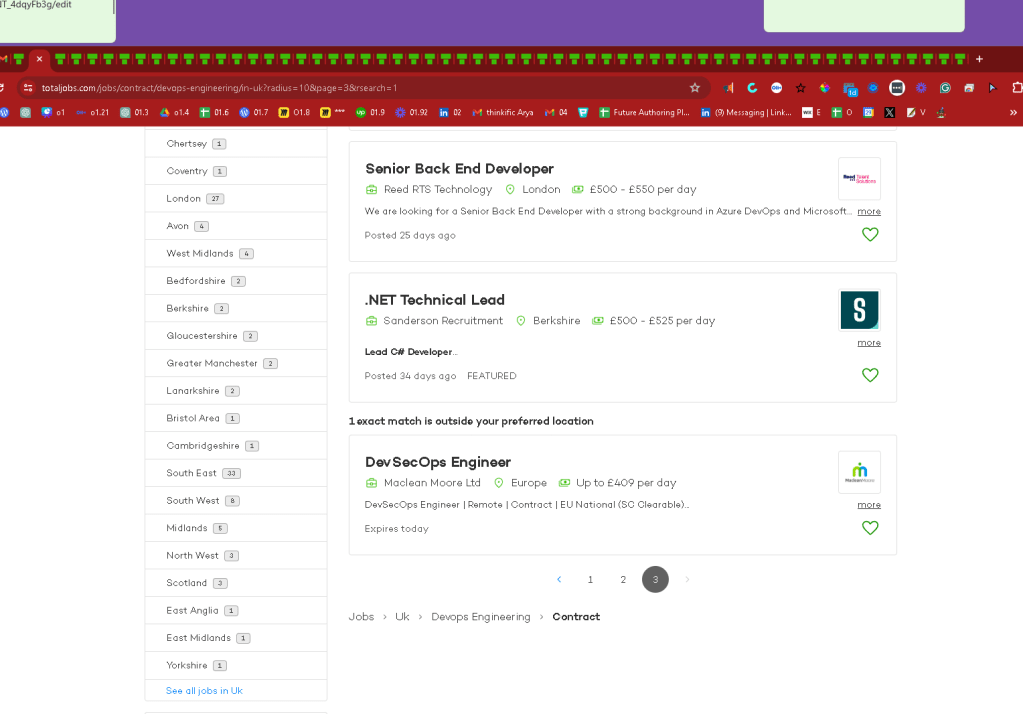Expand 'more' on Senior Back End Developer card

click(x=868, y=211)
